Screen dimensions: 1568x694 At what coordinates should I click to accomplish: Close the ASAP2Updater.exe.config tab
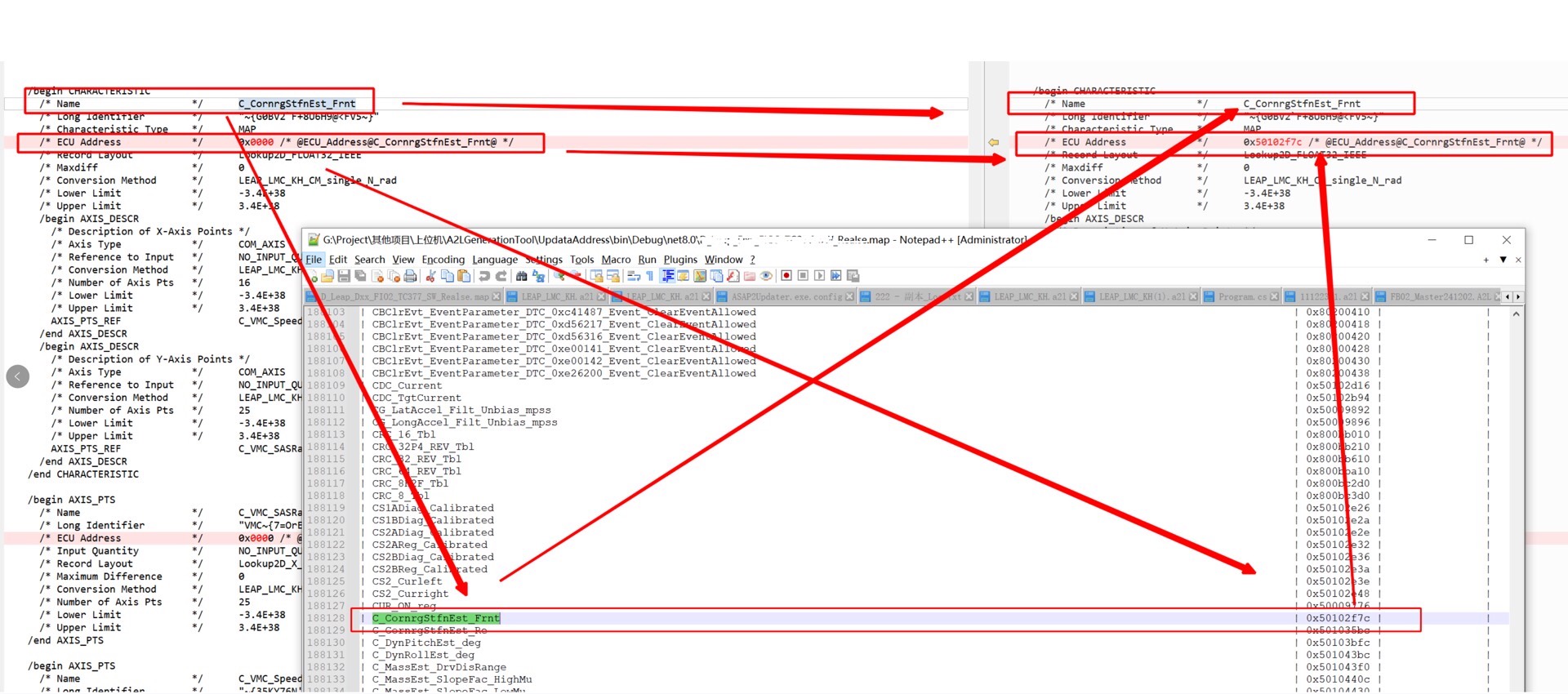(x=850, y=296)
